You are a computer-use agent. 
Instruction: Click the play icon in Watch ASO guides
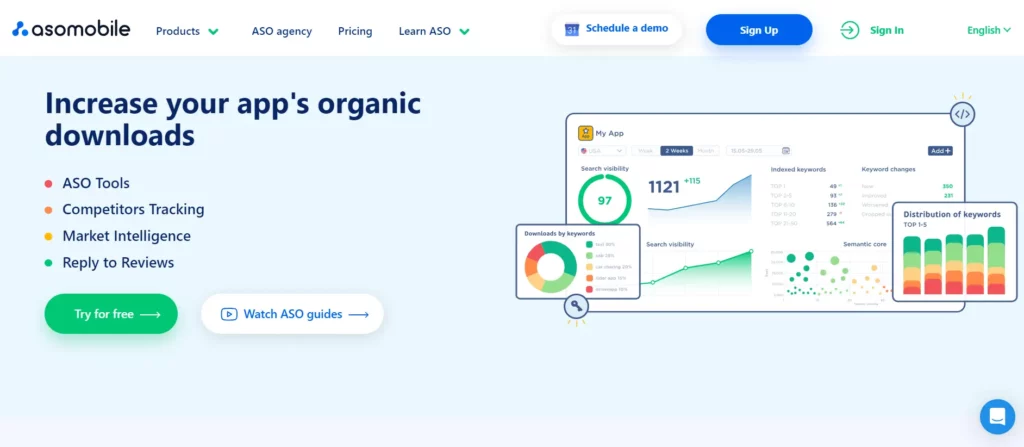pyautogui.click(x=229, y=314)
